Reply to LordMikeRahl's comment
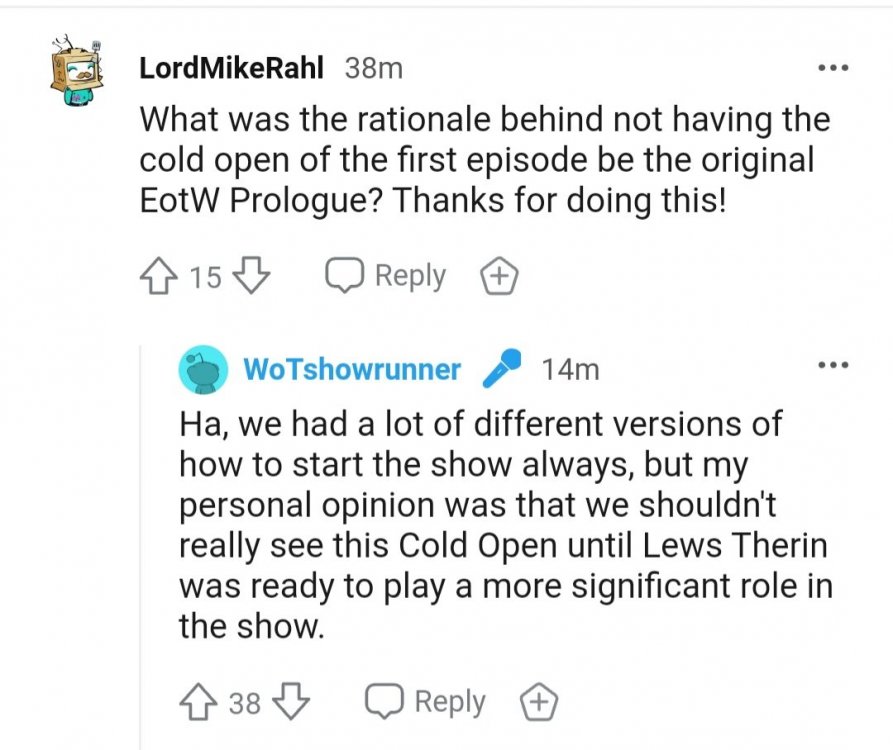893x750 pixels. (386, 276)
